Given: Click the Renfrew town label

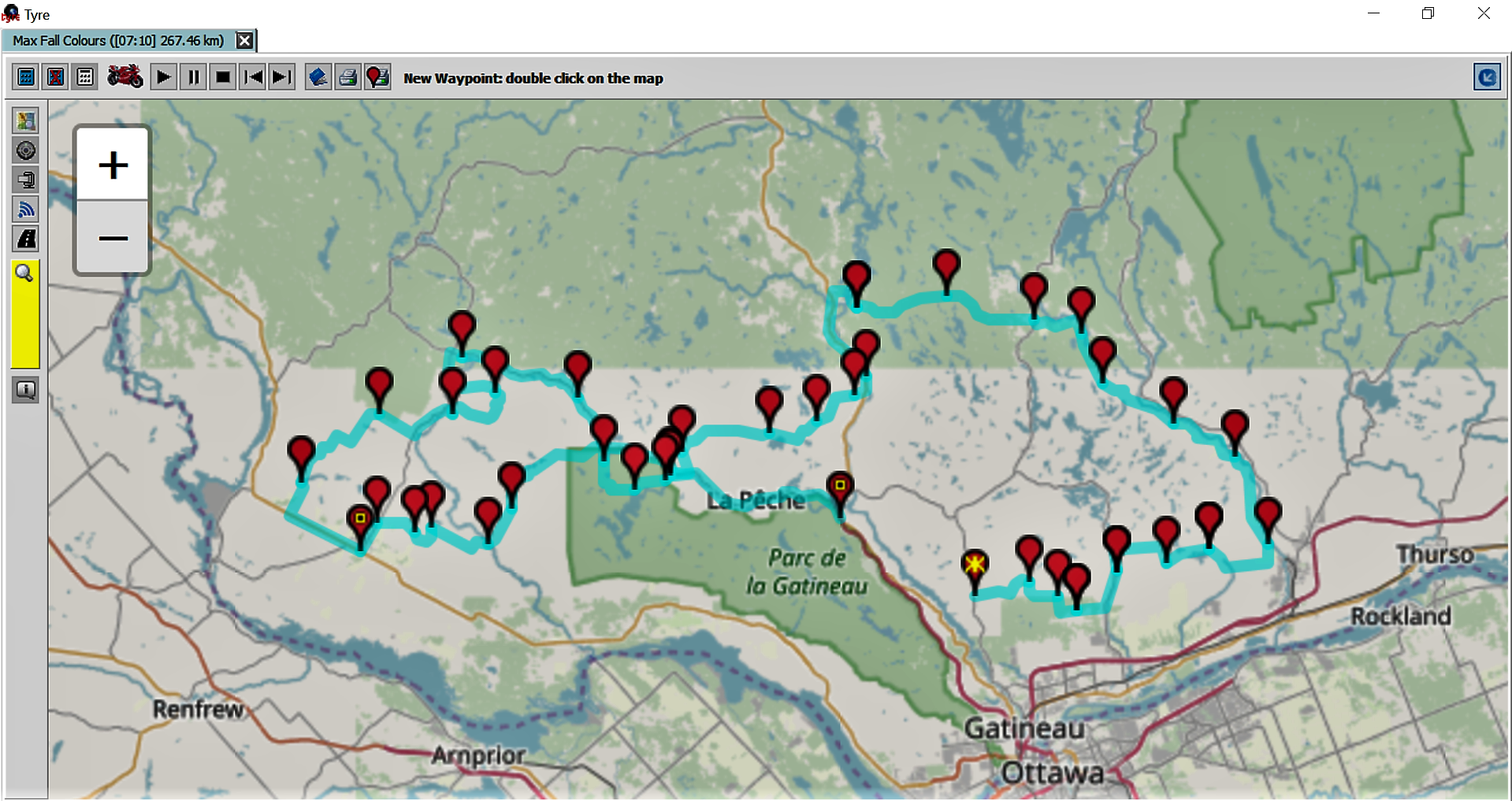Looking at the screenshot, I should click(198, 709).
